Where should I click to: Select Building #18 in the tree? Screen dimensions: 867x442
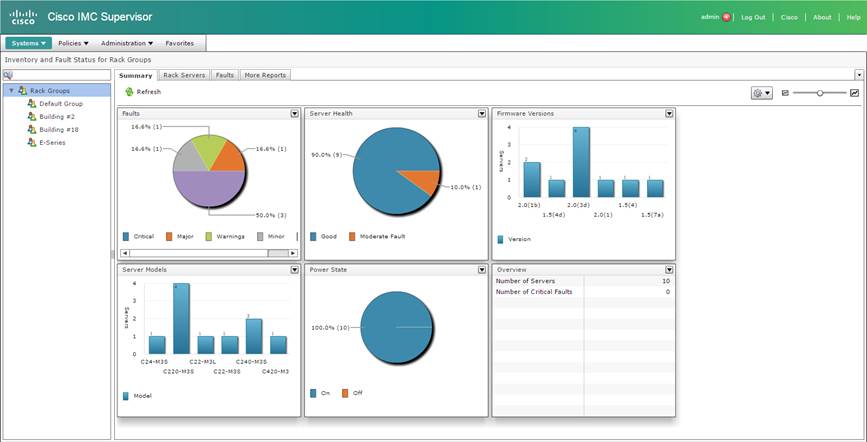click(x=59, y=129)
